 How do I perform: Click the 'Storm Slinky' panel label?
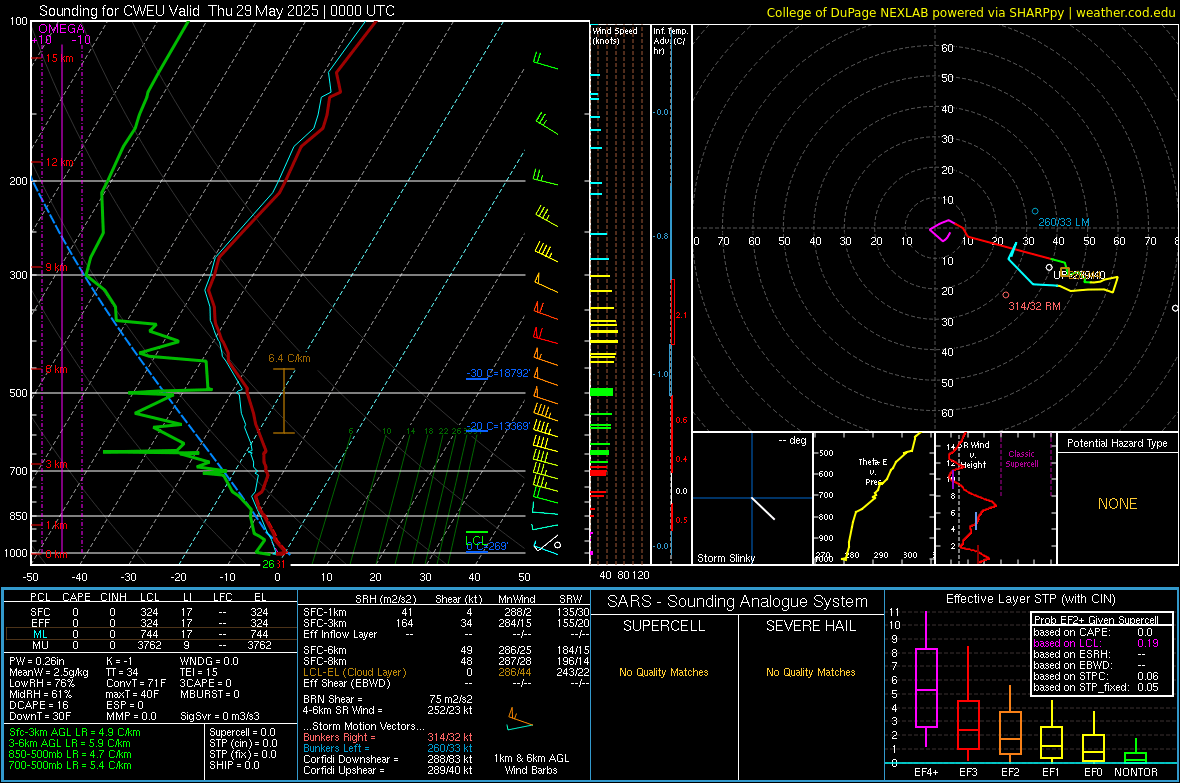725,558
